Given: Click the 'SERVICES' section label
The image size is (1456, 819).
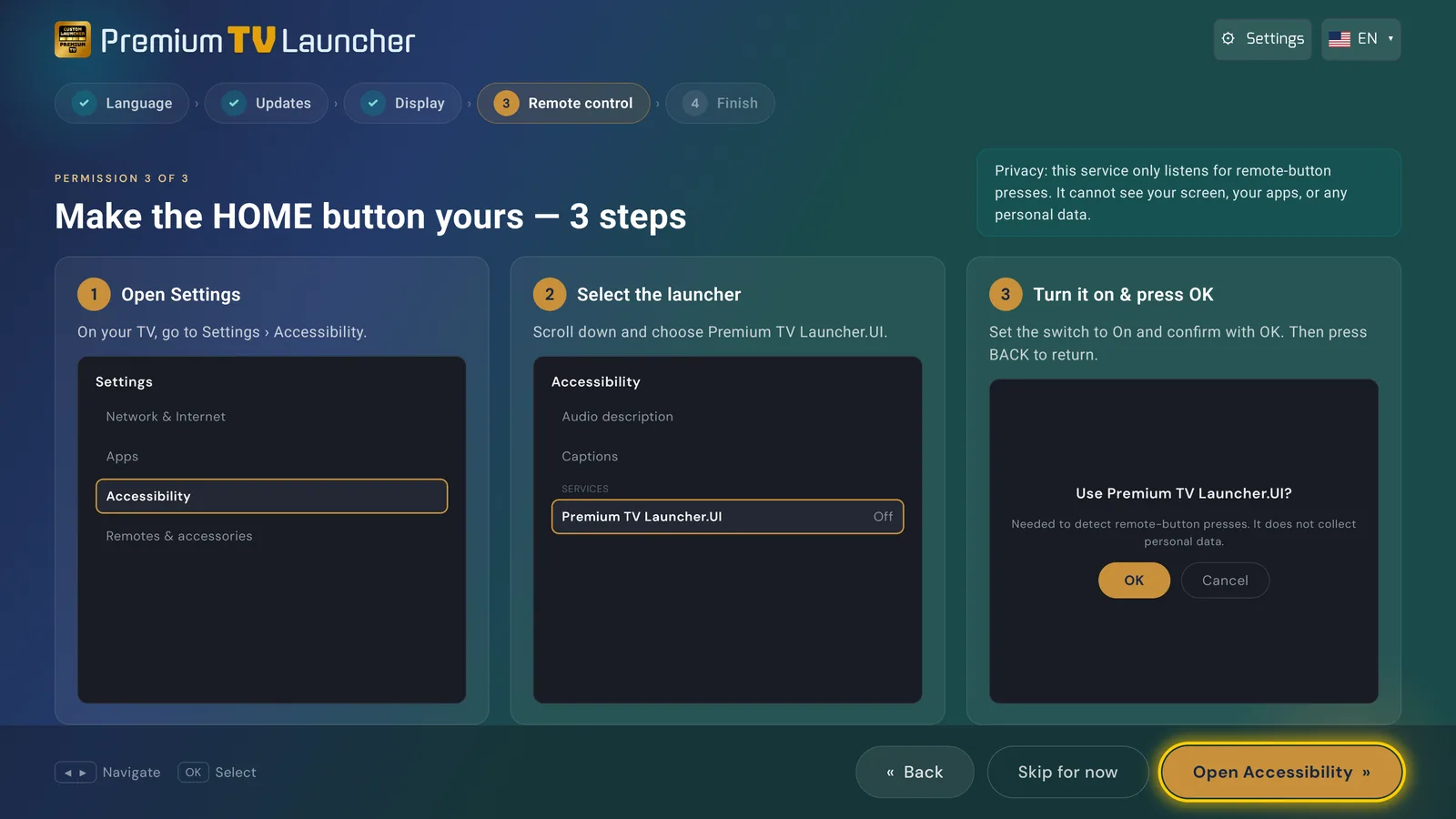Looking at the screenshot, I should [x=585, y=489].
